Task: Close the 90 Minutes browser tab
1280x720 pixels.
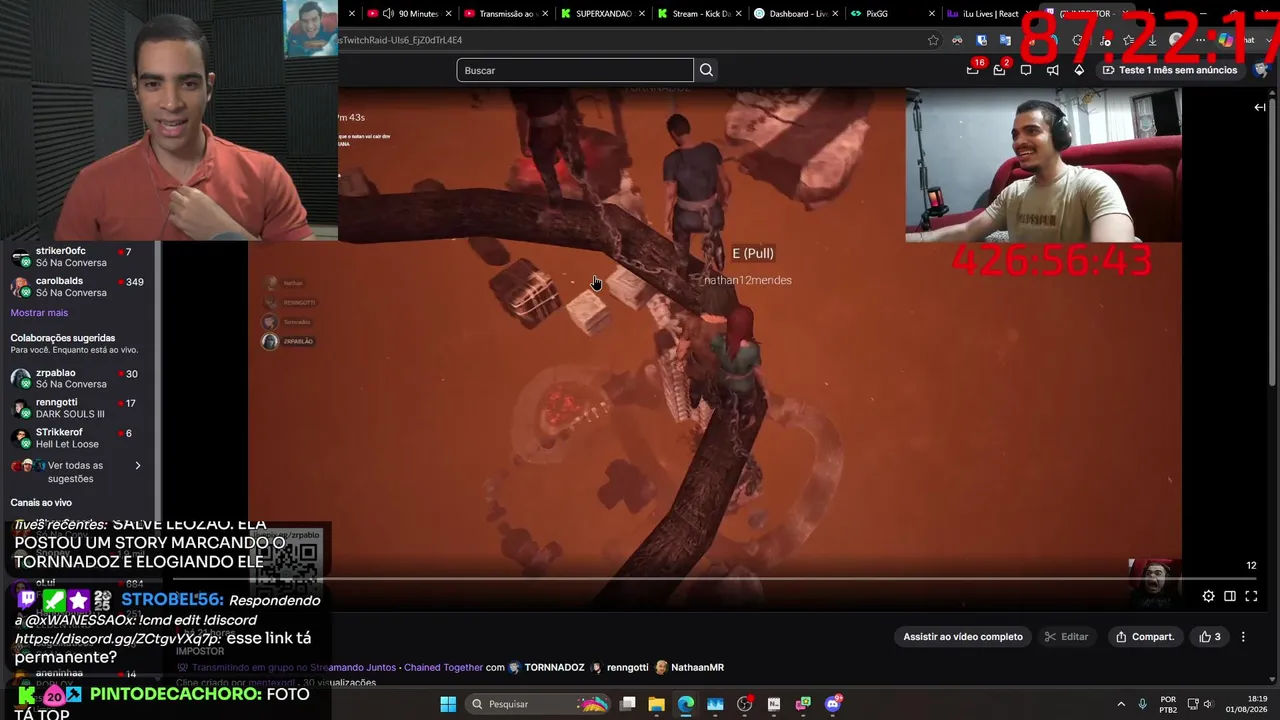Action: (448, 14)
